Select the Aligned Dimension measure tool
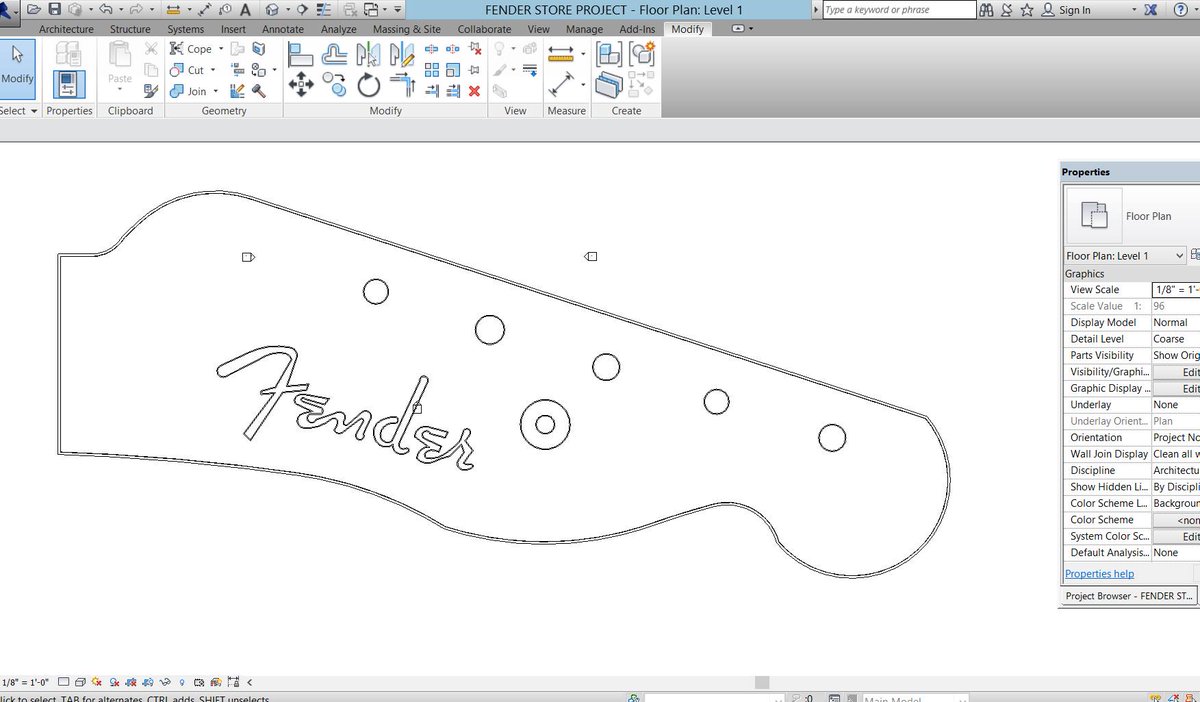The height and width of the screenshot is (702, 1200). pos(560,54)
